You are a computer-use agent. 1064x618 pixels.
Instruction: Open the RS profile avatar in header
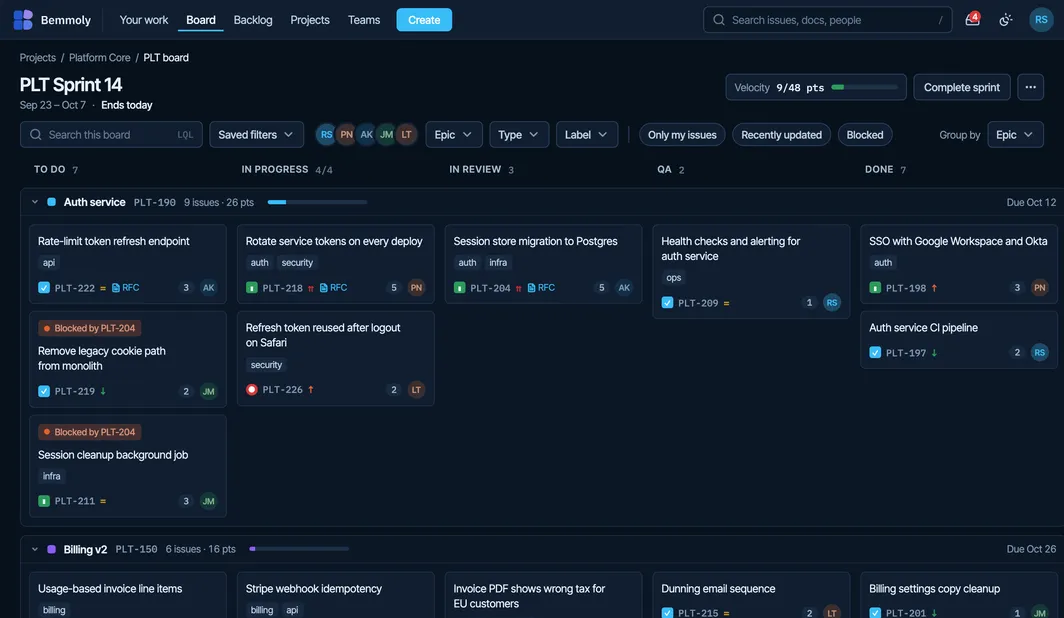coord(1041,20)
